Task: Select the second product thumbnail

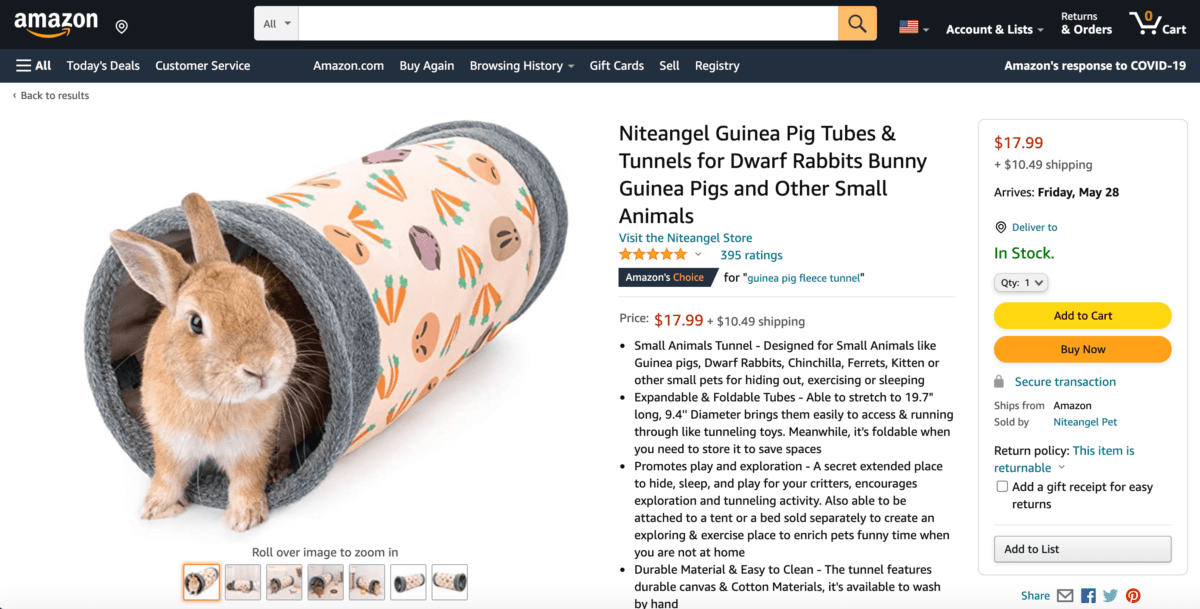Action: [x=242, y=581]
